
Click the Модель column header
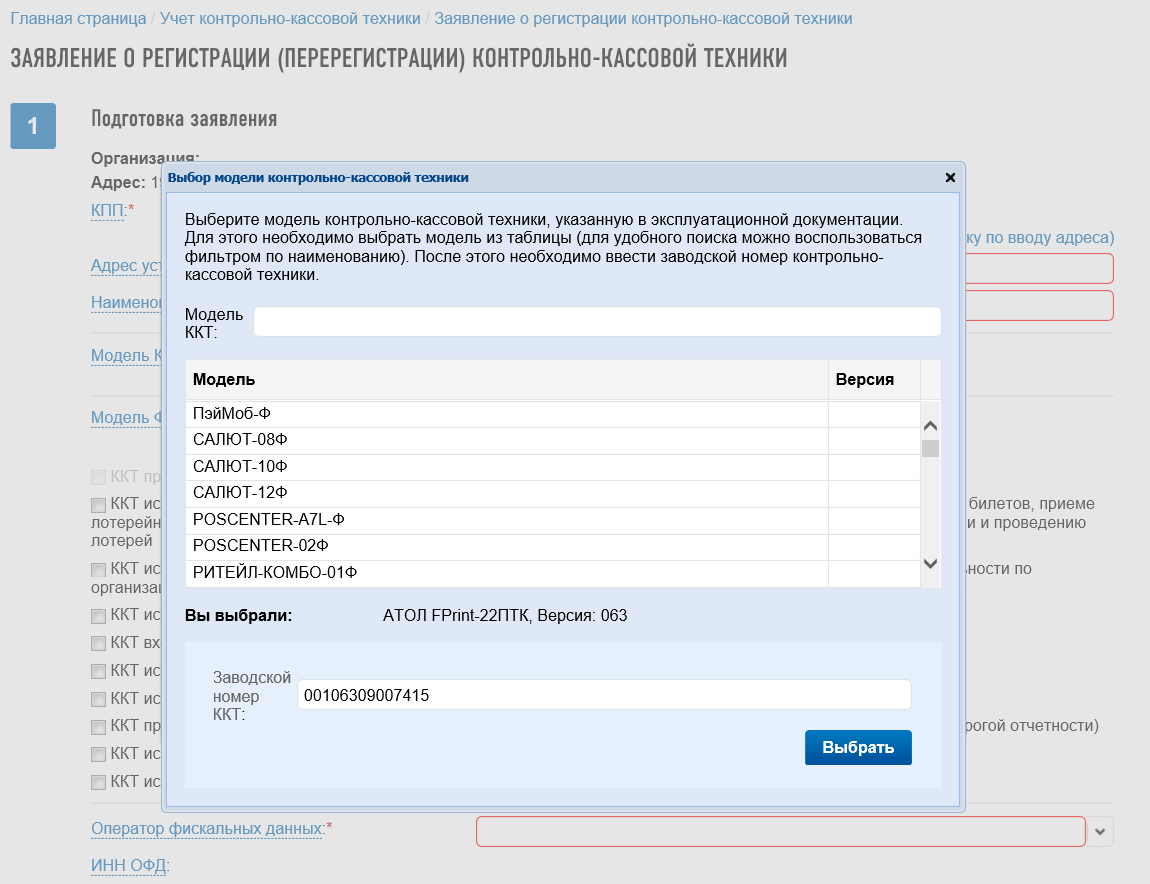point(507,379)
